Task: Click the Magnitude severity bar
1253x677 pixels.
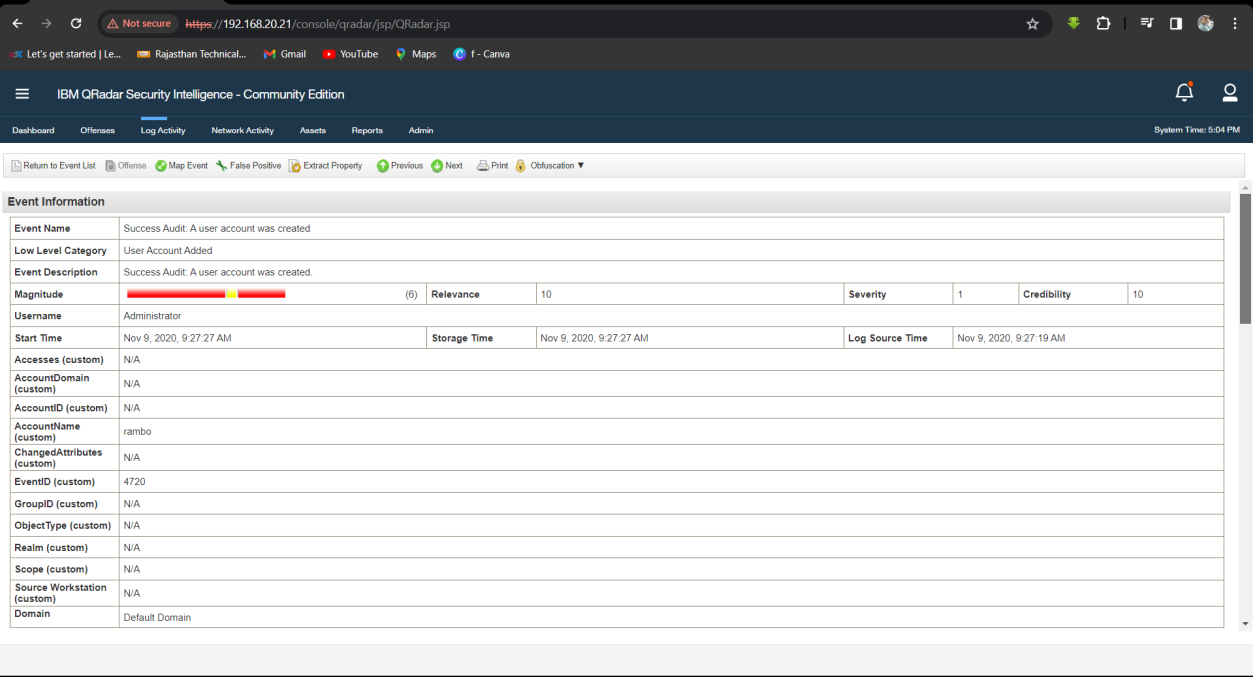Action: (206, 294)
